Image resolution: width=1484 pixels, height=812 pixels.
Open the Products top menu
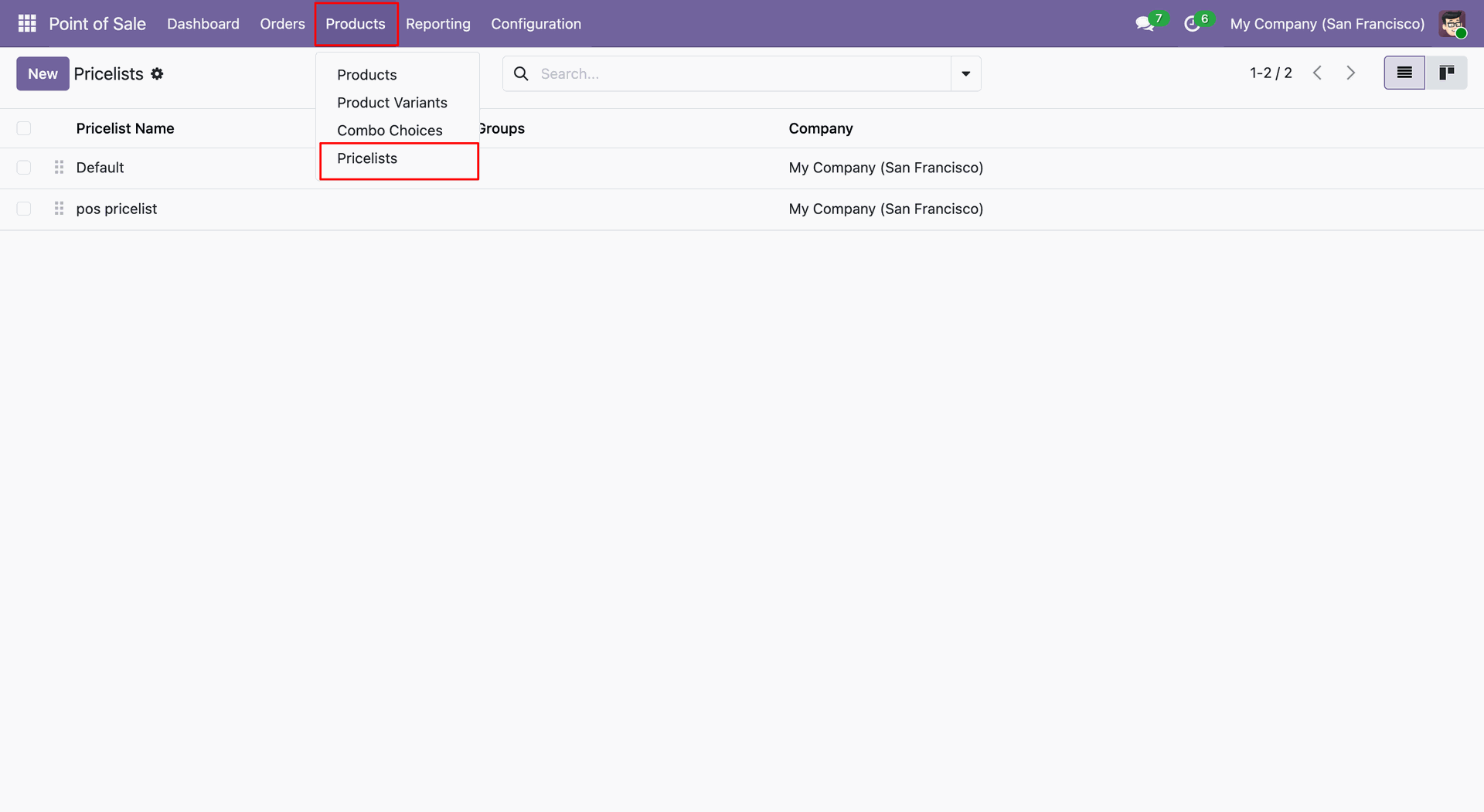(x=356, y=24)
